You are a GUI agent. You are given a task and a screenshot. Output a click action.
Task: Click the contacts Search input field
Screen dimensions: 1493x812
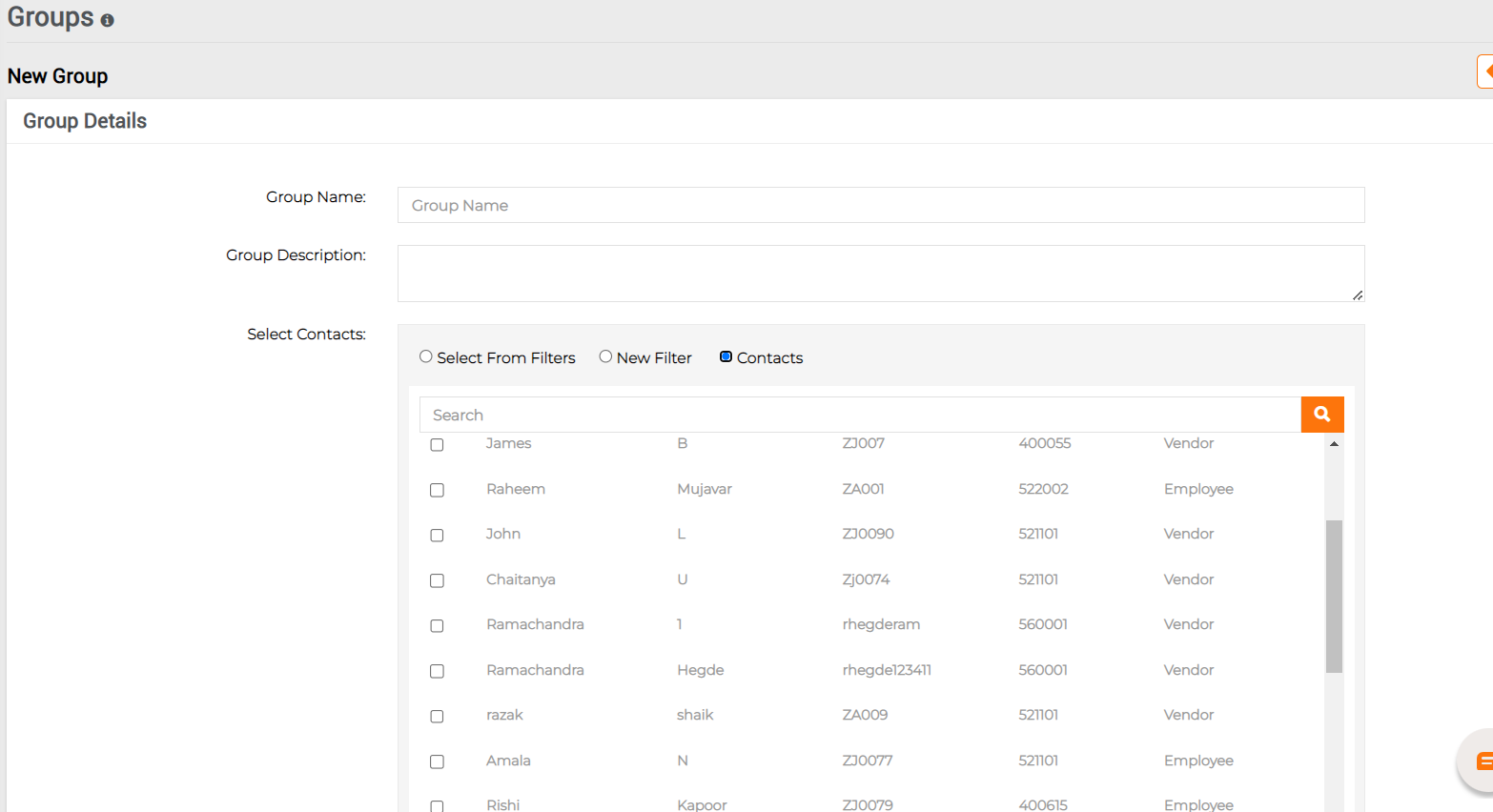pos(860,415)
